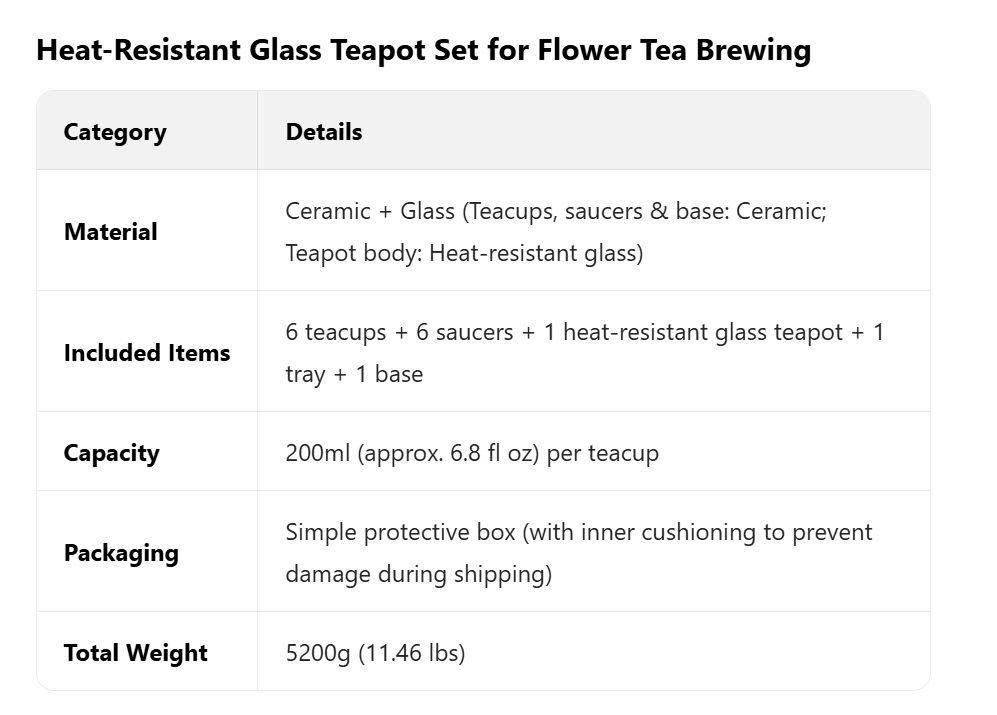
Task: Select the Capacity row label
Action: 112,453
